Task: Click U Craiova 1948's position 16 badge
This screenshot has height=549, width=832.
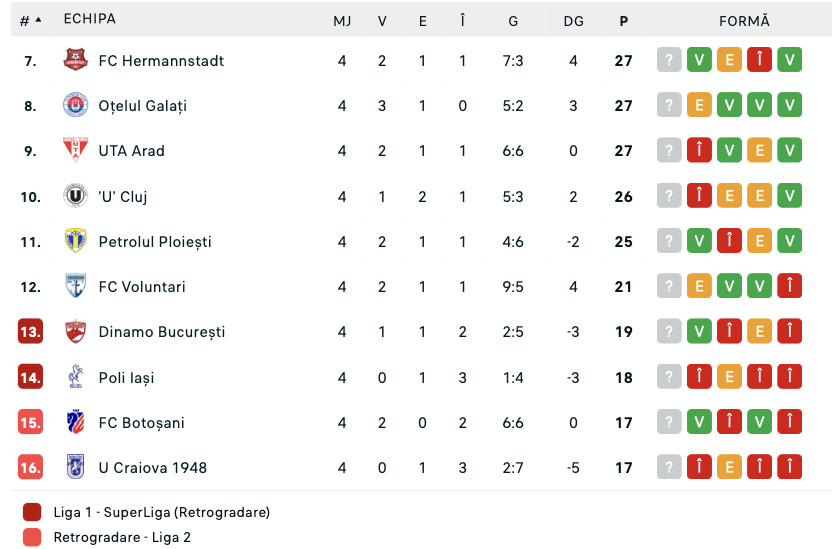Action: pos(30,467)
